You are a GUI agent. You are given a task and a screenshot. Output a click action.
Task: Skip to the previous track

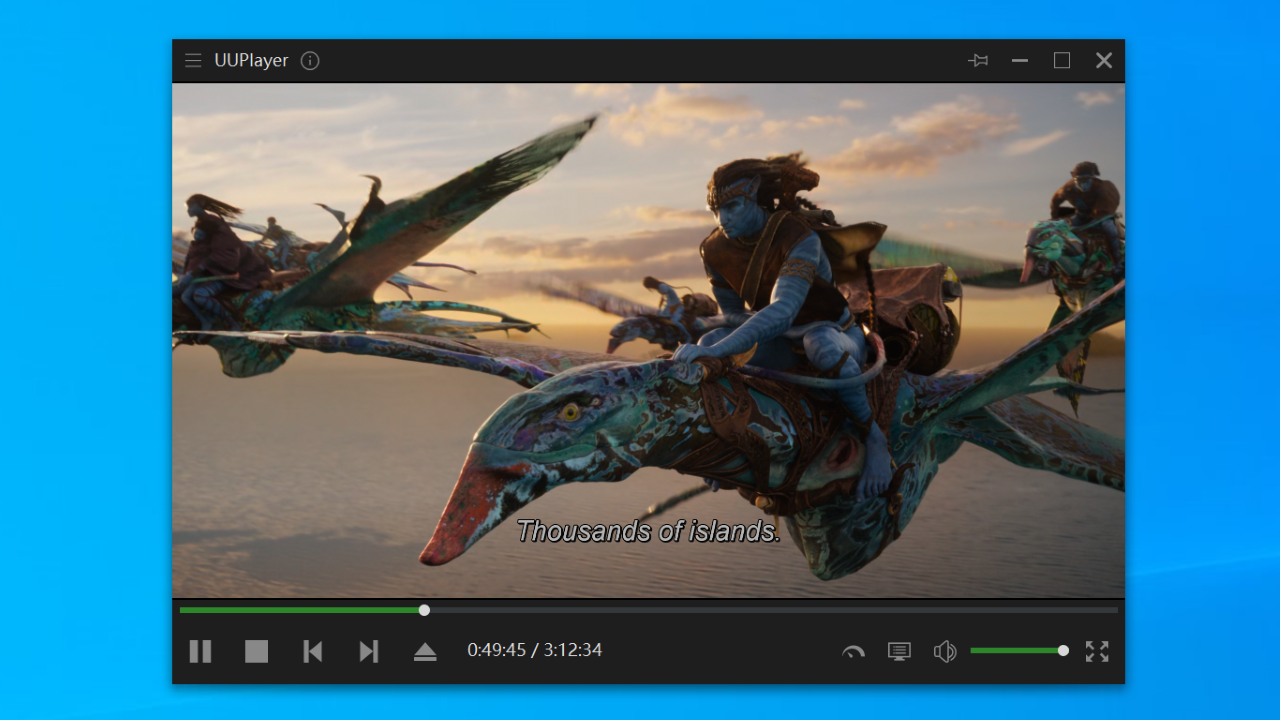tap(313, 651)
